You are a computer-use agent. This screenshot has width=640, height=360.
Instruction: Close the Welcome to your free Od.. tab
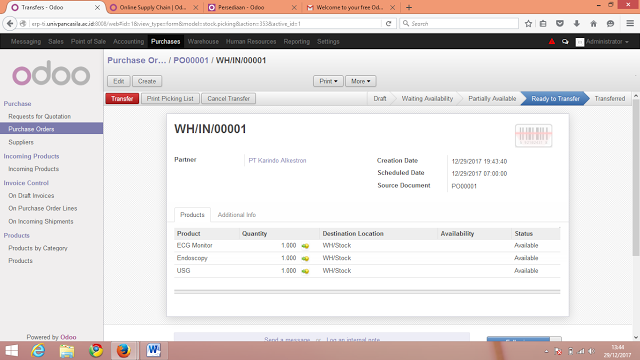click(x=392, y=7)
